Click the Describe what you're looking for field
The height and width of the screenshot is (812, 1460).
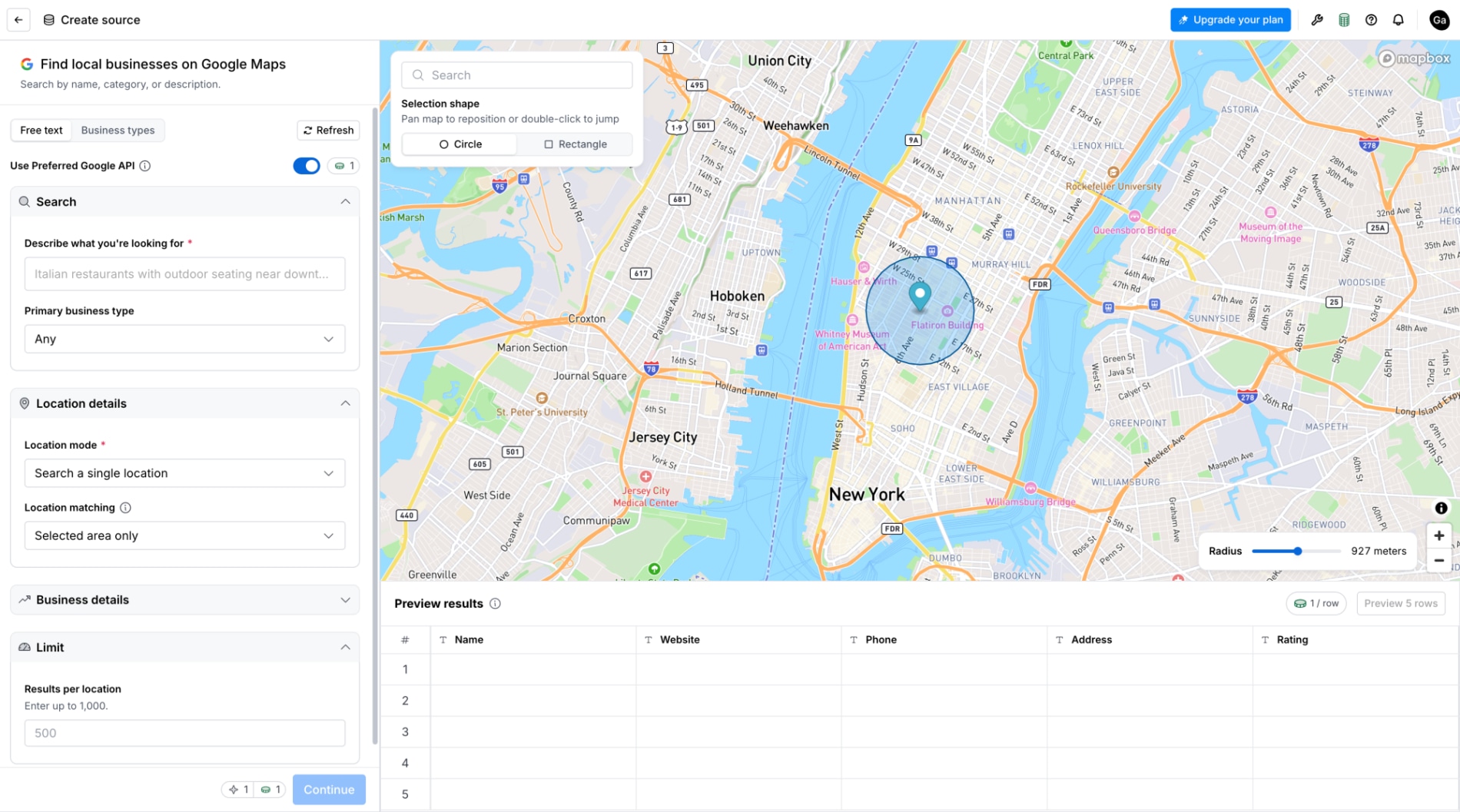184,274
